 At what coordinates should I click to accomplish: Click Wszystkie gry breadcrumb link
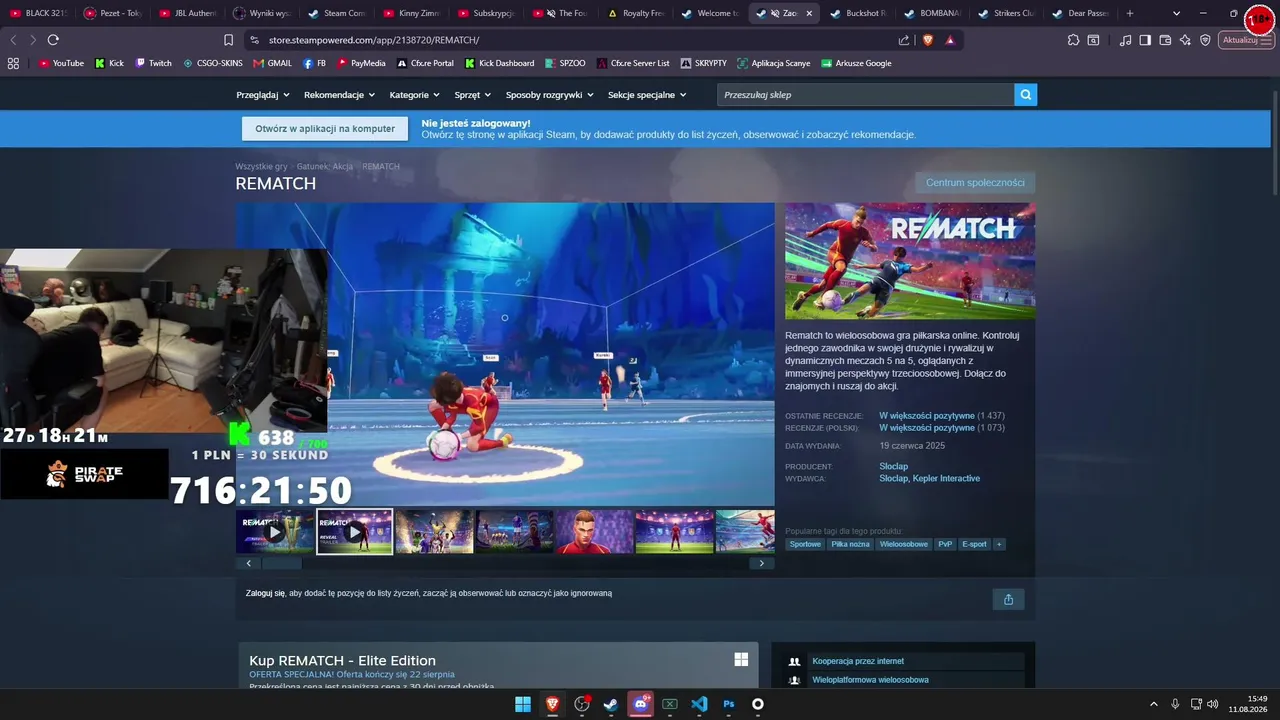click(x=261, y=166)
